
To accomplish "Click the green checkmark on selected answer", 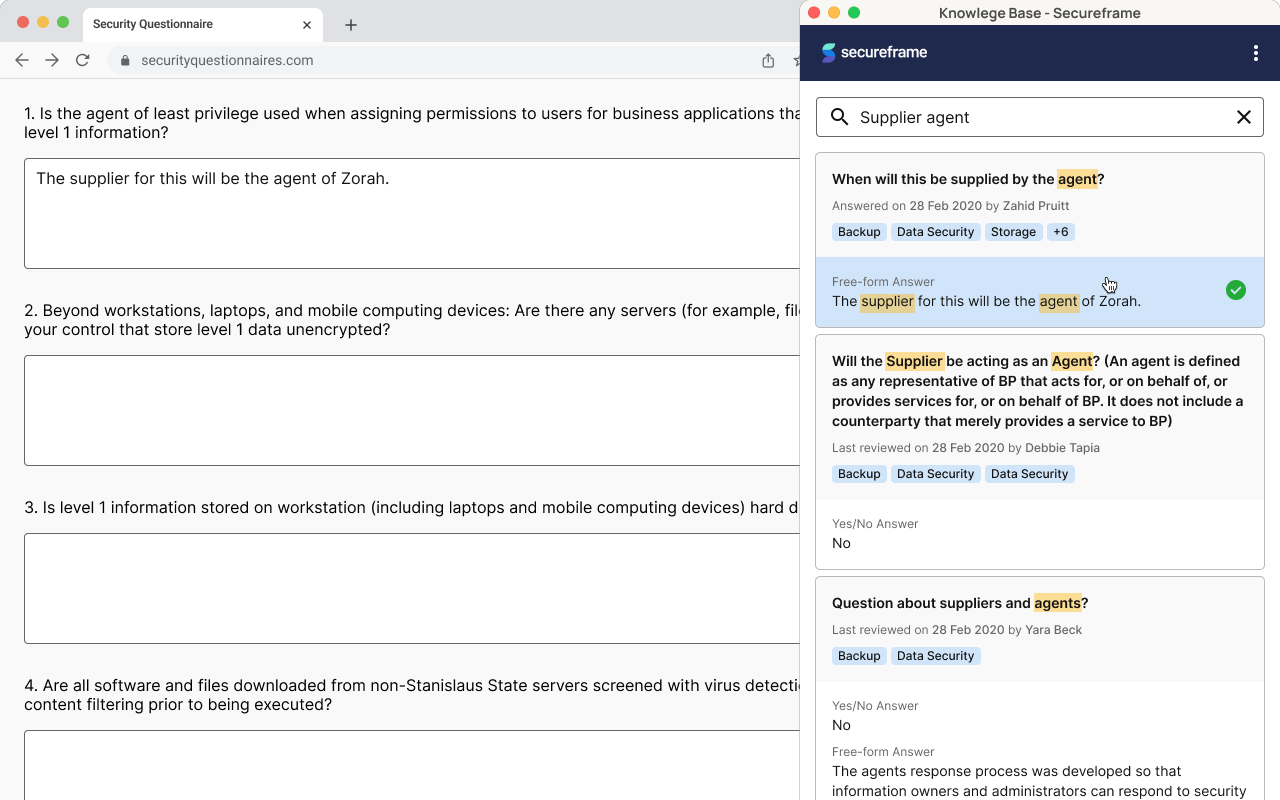I will pos(1236,290).
